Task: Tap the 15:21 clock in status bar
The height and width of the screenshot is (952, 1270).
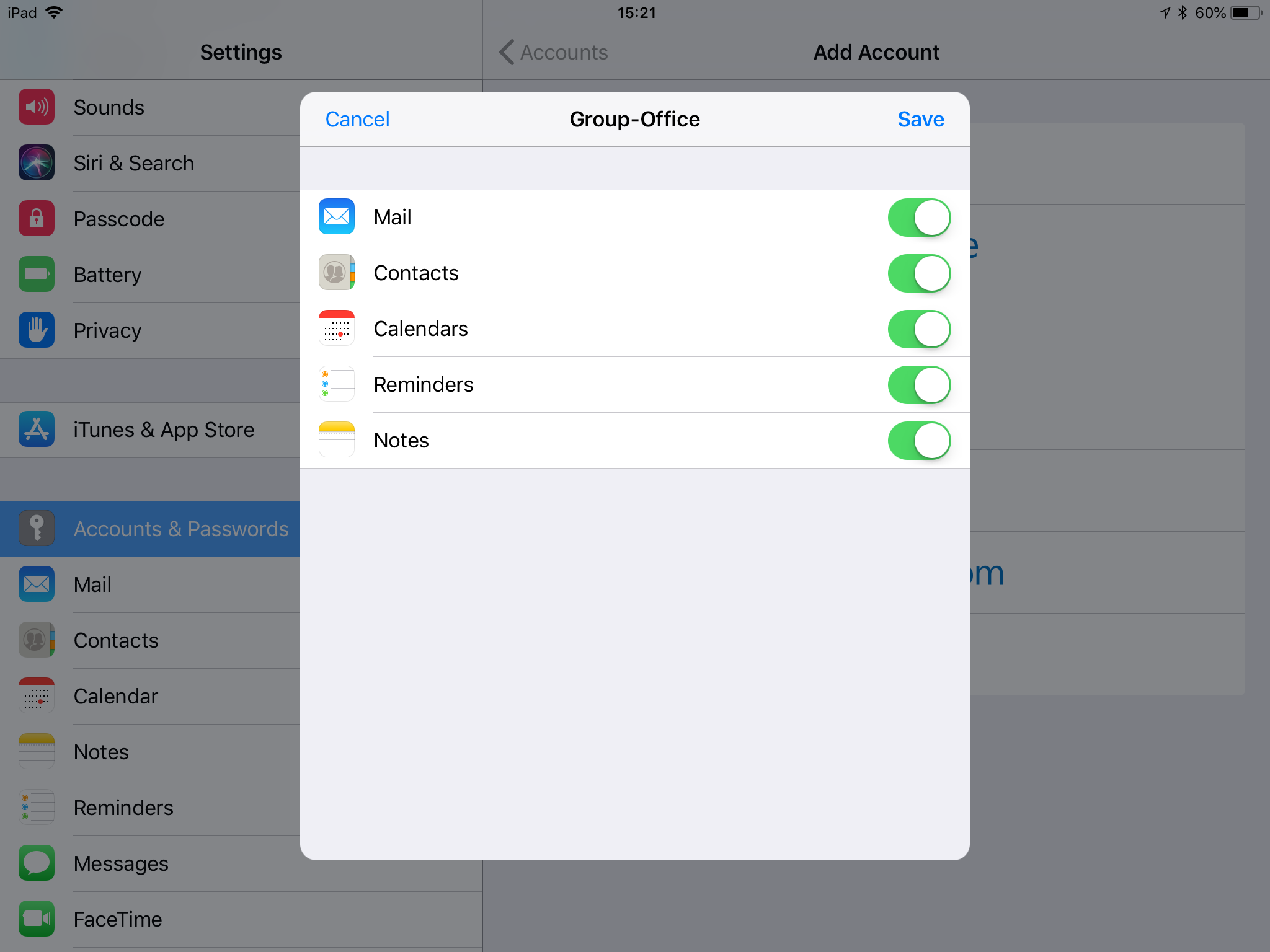Action: click(636, 12)
